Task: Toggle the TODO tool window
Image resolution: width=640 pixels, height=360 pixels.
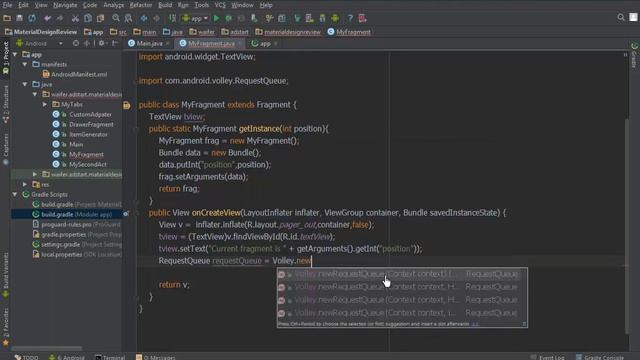Action: (x=27, y=357)
